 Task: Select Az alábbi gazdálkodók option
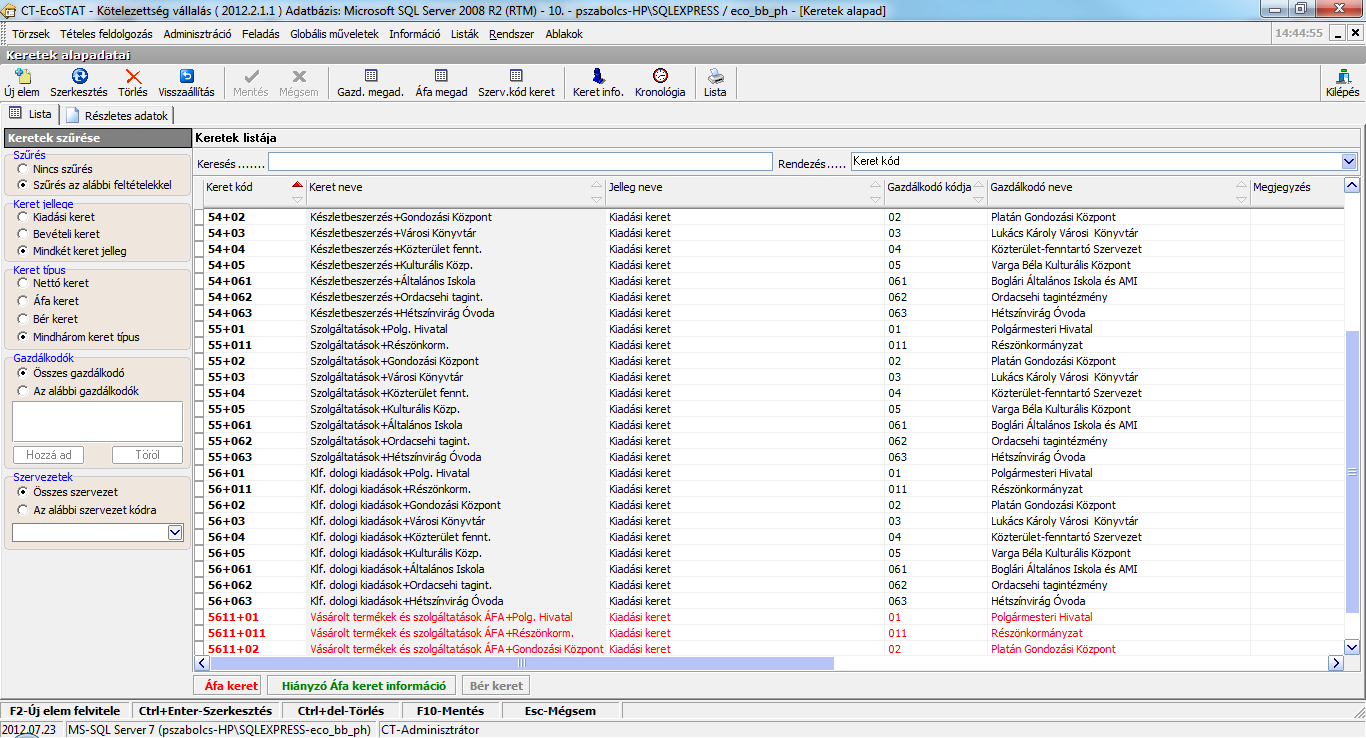pyautogui.click(x=22, y=391)
